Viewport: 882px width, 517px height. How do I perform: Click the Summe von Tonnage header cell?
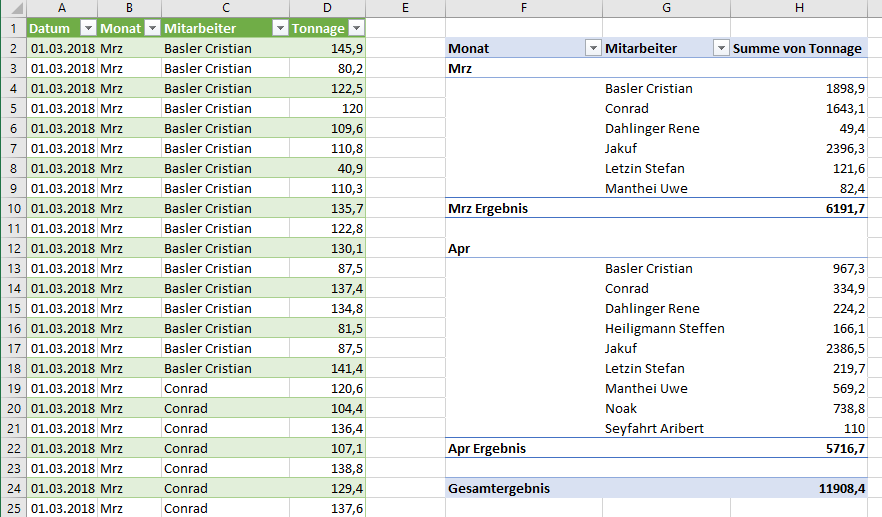[x=799, y=48]
